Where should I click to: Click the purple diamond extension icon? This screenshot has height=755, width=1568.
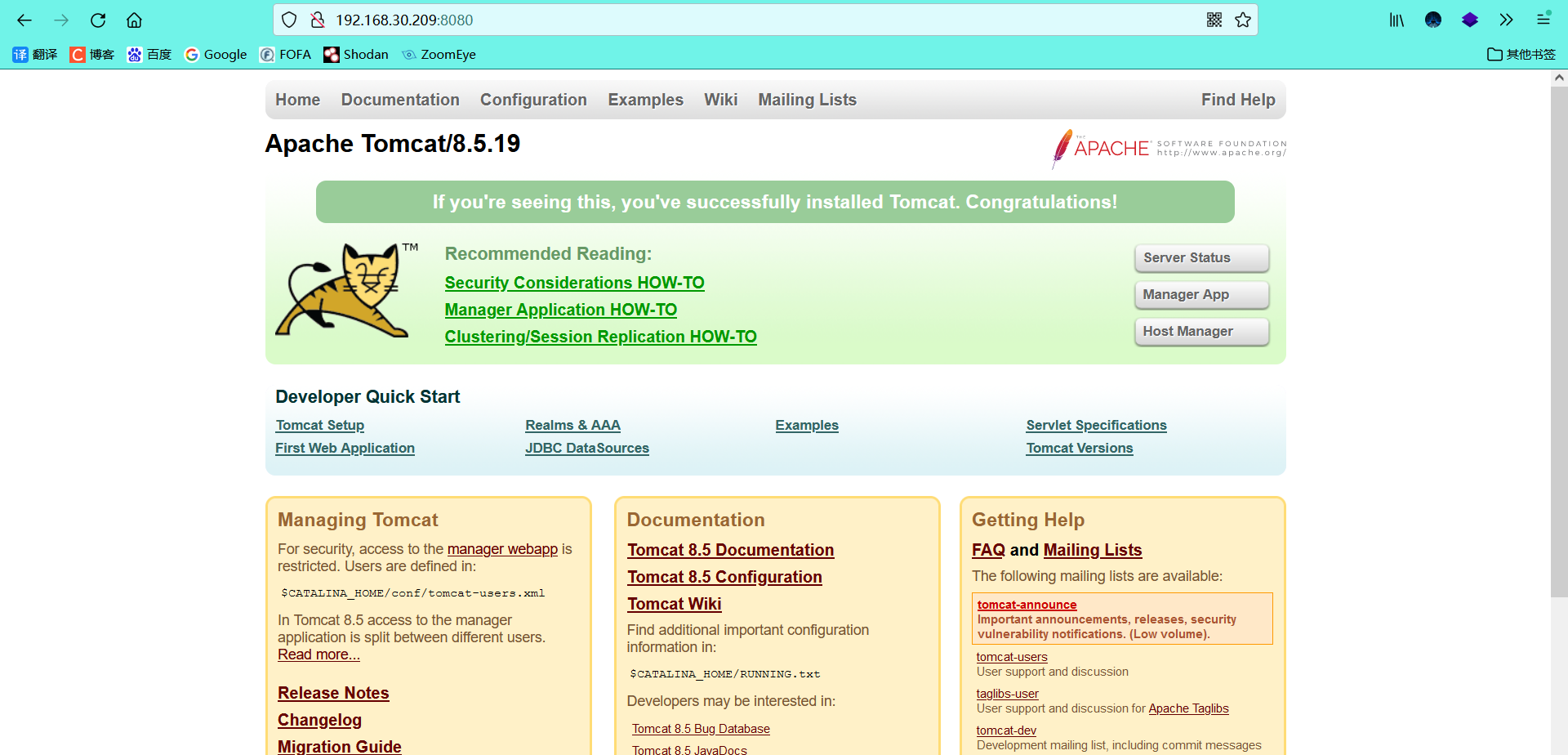pyautogui.click(x=1470, y=20)
